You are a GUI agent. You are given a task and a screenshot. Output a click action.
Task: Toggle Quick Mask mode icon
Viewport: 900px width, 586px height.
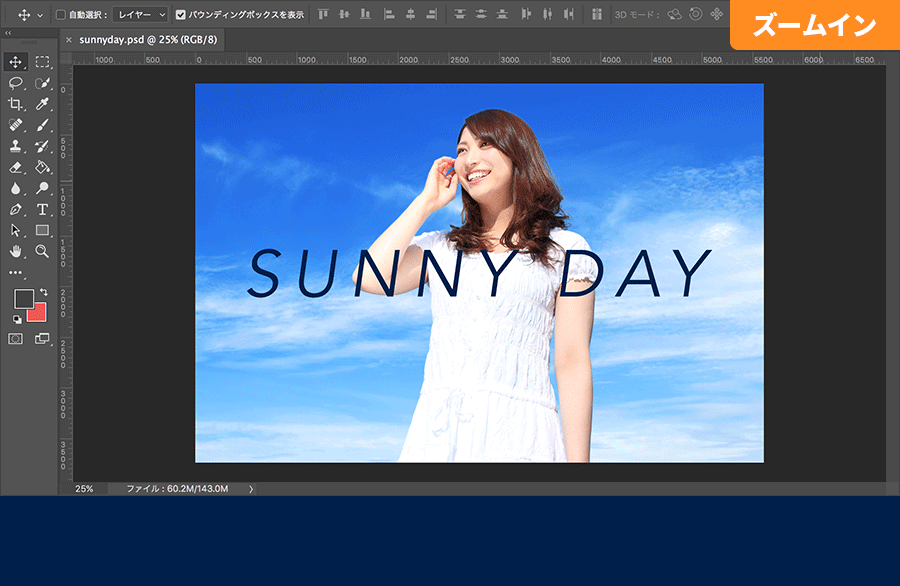16,339
